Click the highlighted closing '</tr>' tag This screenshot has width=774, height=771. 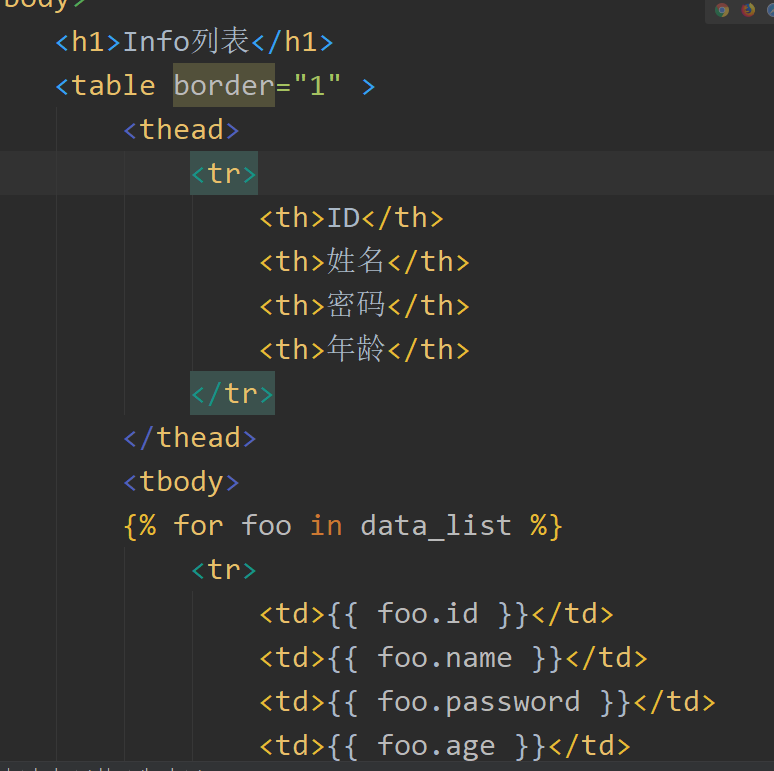click(232, 393)
